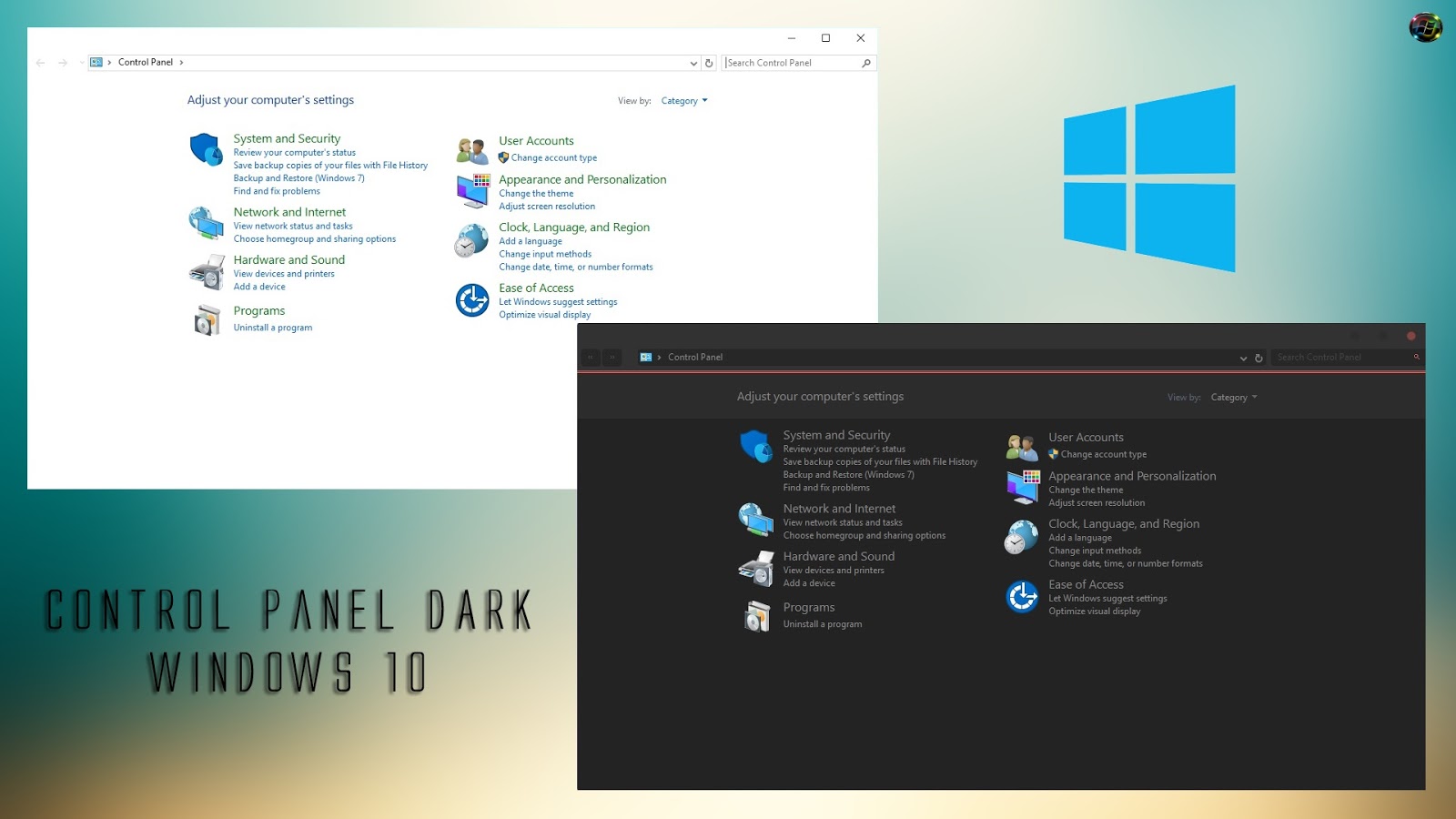Click Control Panel breadcrumb in dark window
The height and width of the screenshot is (819, 1456).
(x=695, y=358)
